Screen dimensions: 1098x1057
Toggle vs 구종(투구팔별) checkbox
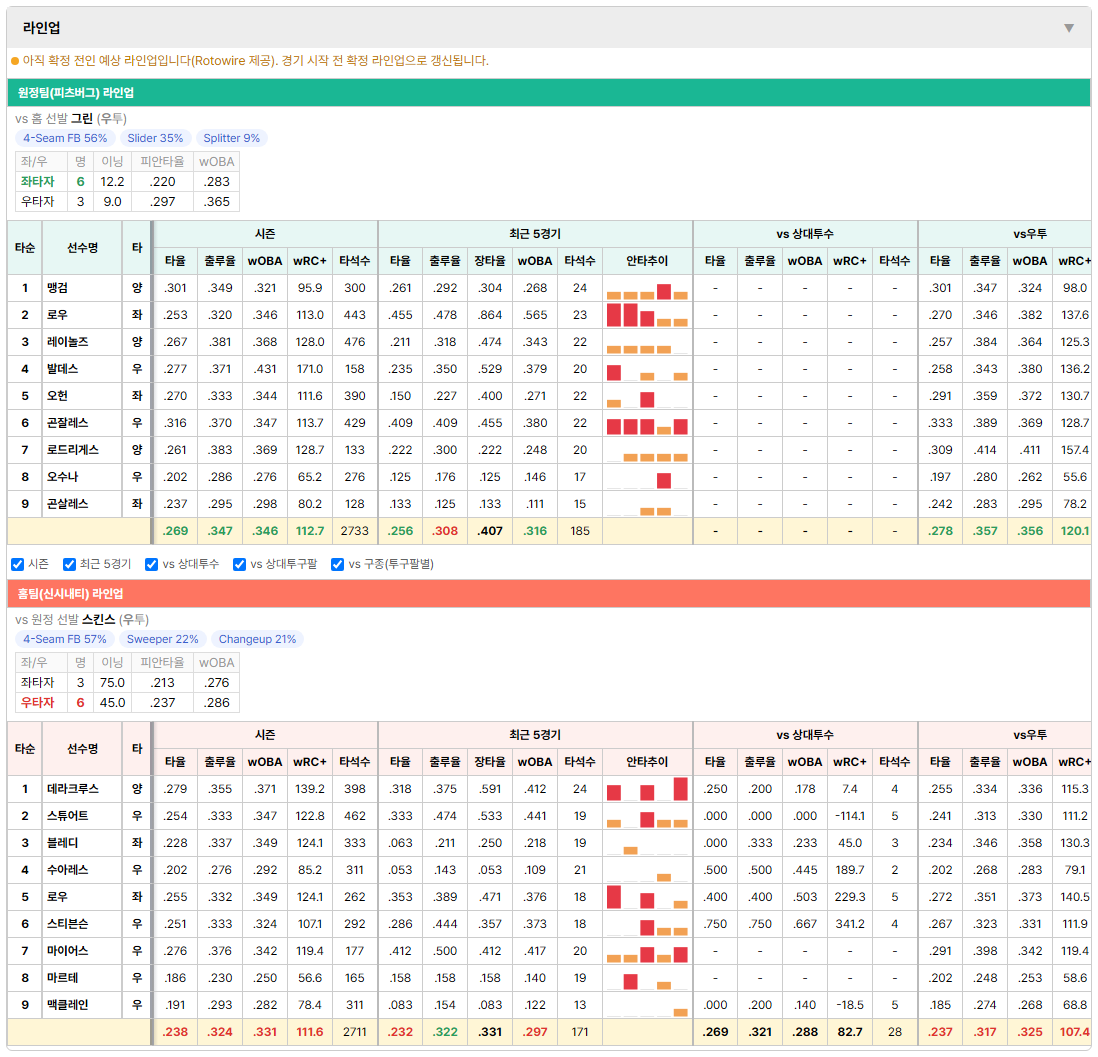tap(338, 565)
